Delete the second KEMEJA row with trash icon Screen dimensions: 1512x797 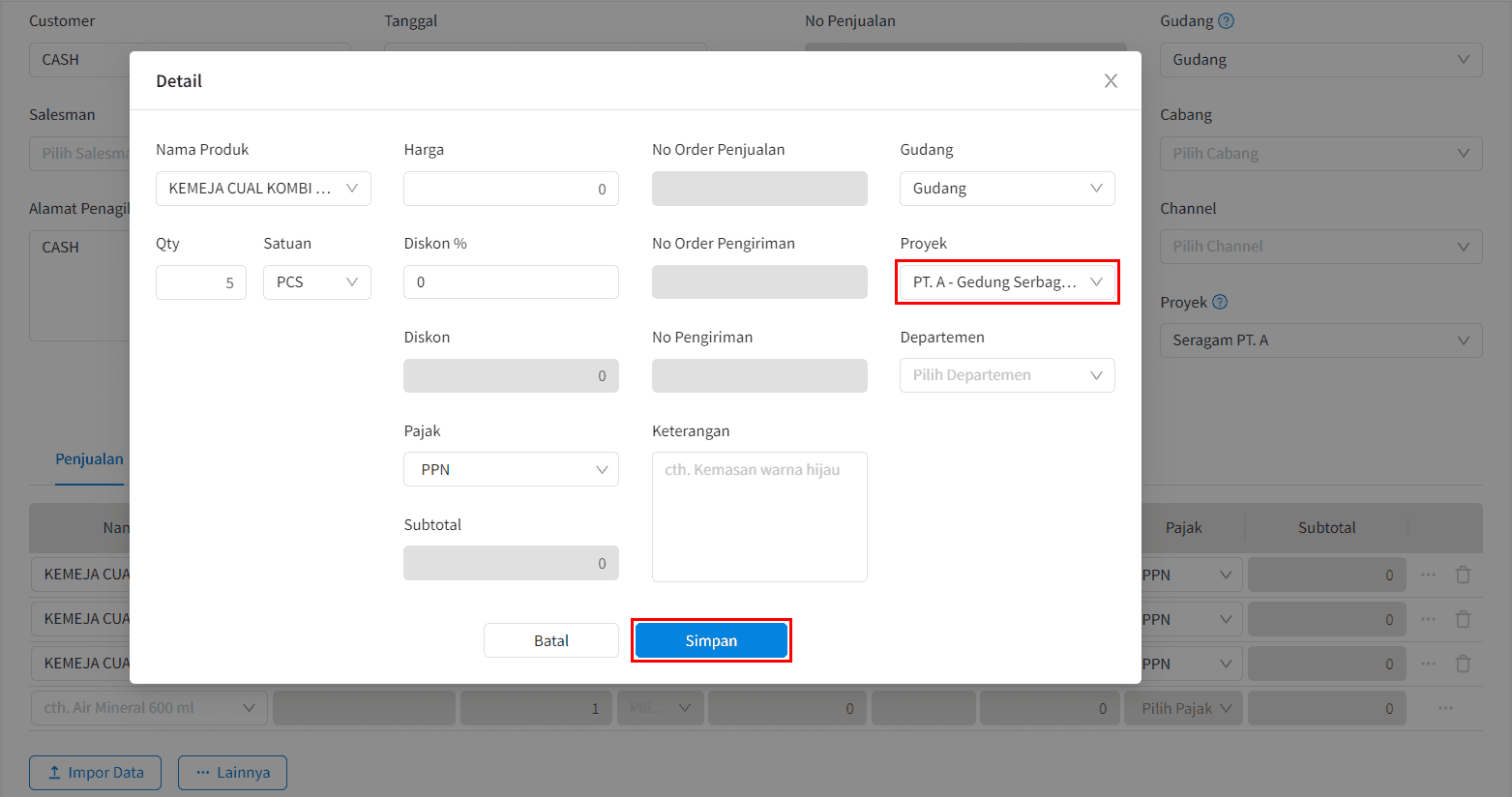[x=1463, y=619]
